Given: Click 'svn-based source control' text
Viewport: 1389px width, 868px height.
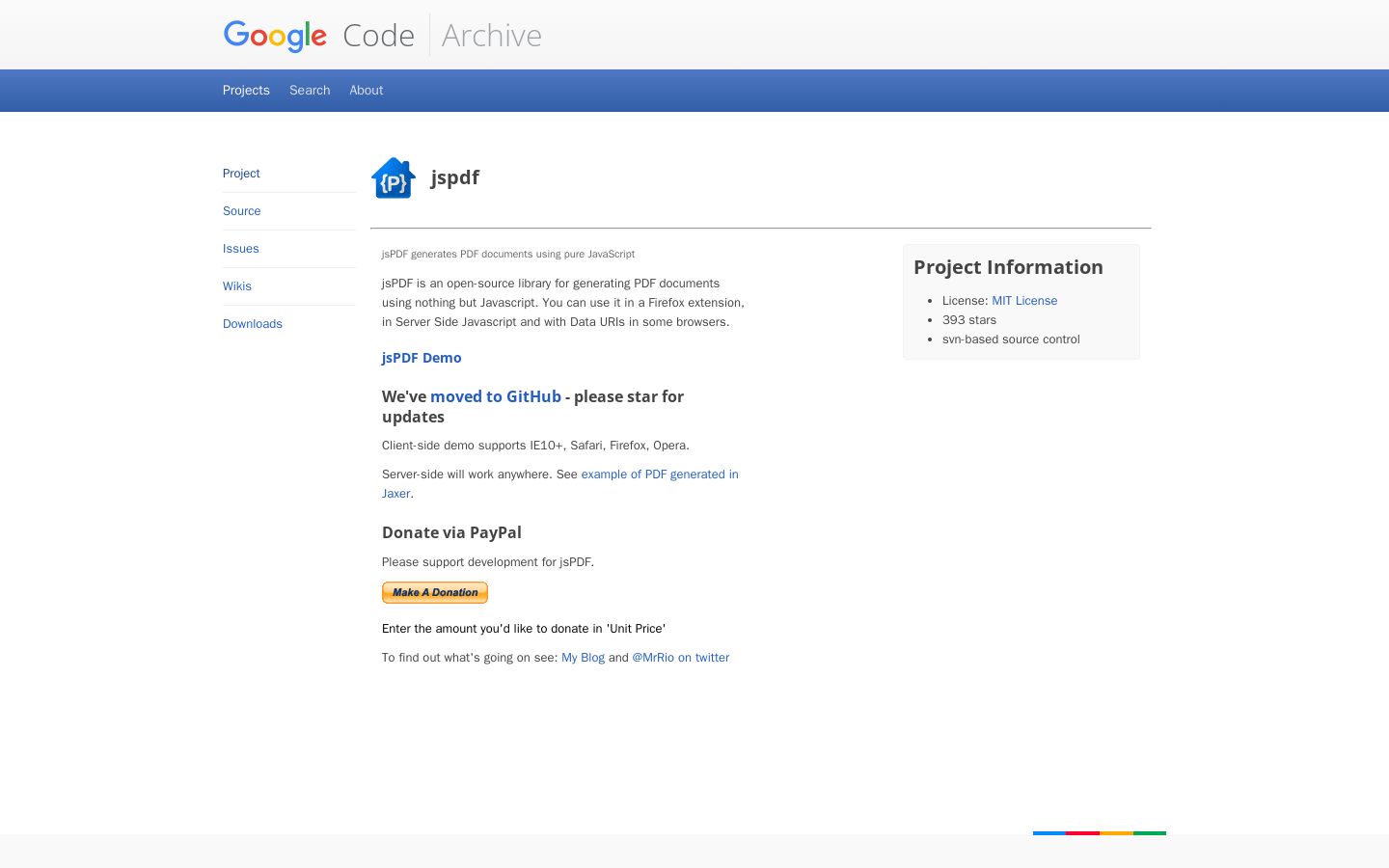Looking at the screenshot, I should [1011, 339].
